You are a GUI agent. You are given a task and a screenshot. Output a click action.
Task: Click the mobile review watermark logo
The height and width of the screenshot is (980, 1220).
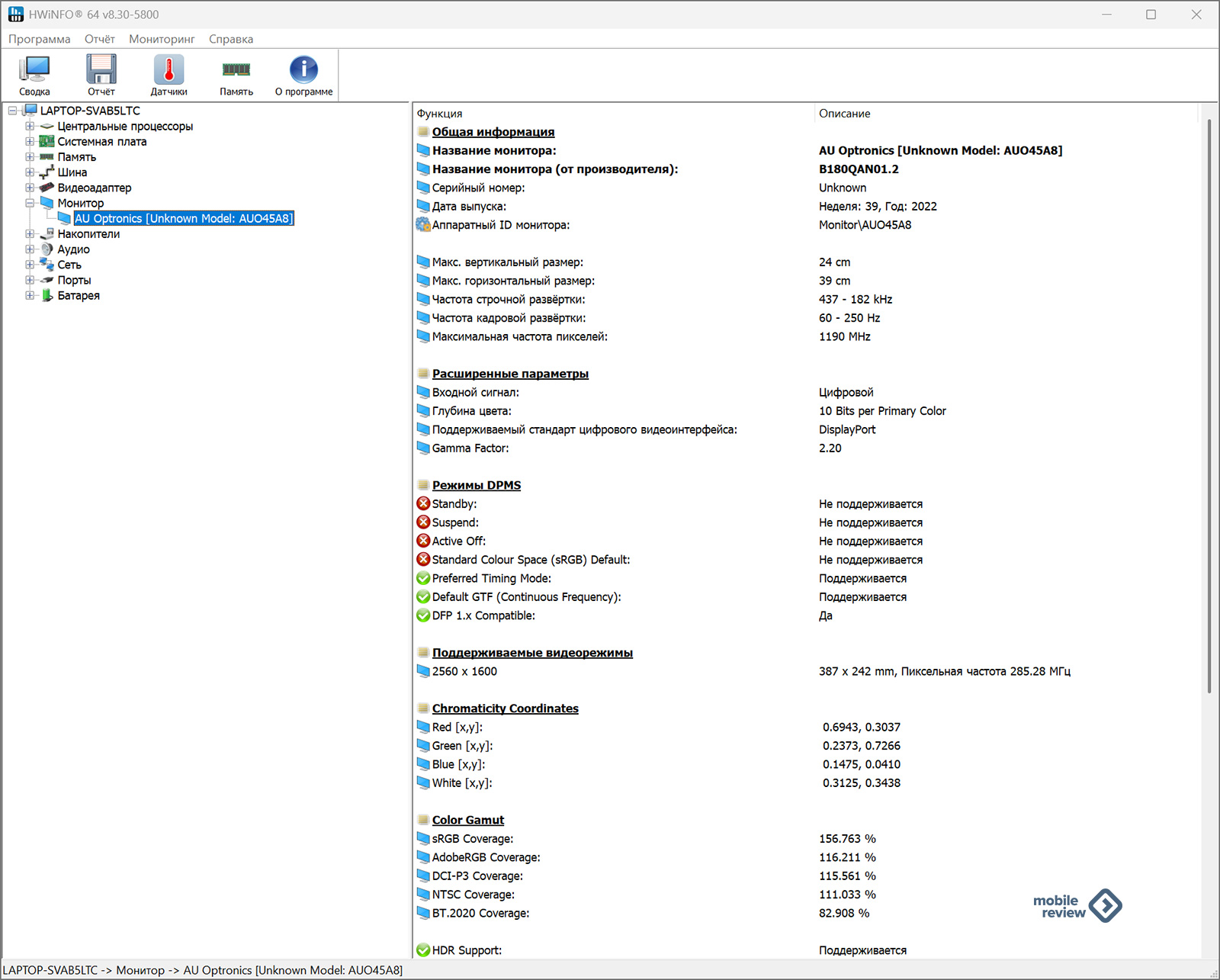click(x=1077, y=906)
